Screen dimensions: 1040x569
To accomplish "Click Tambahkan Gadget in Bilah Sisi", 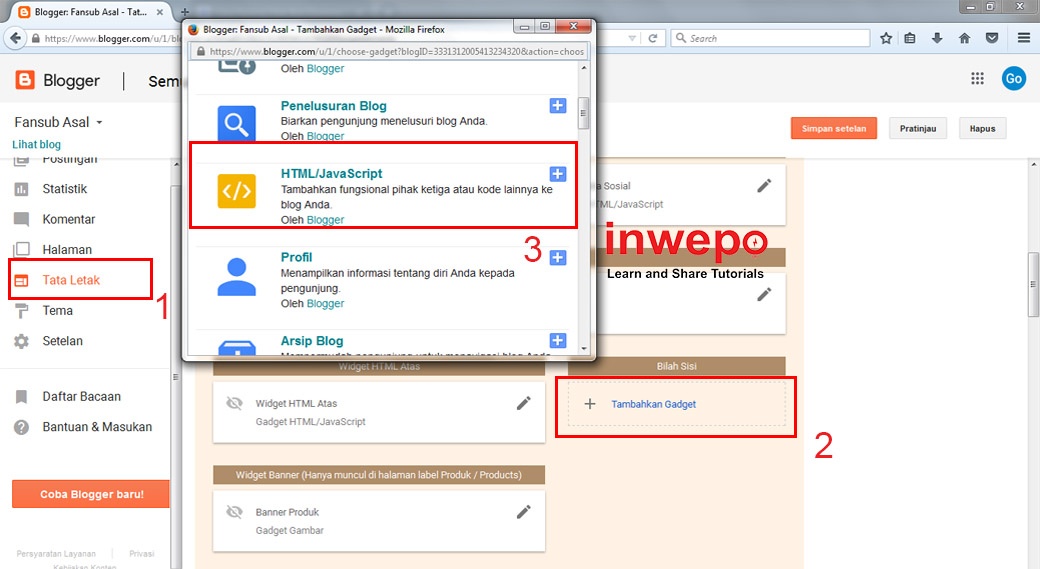I will (x=653, y=404).
